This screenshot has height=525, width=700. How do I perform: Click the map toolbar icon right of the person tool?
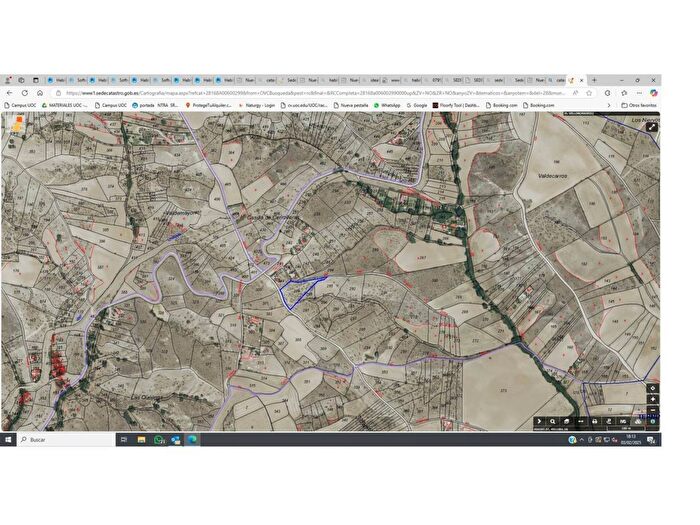pos(623,421)
